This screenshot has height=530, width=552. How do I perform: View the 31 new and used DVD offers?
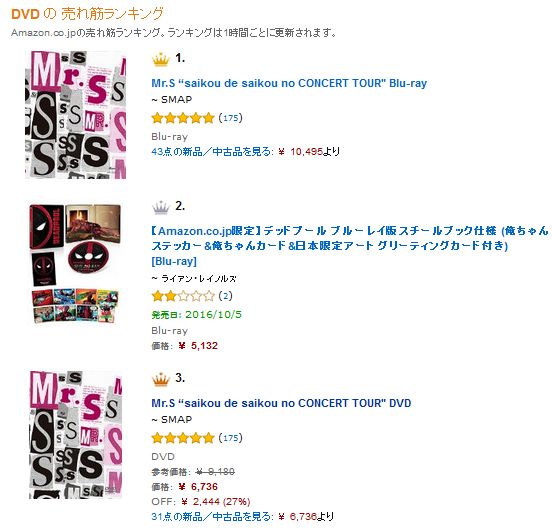(x=211, y=517)
